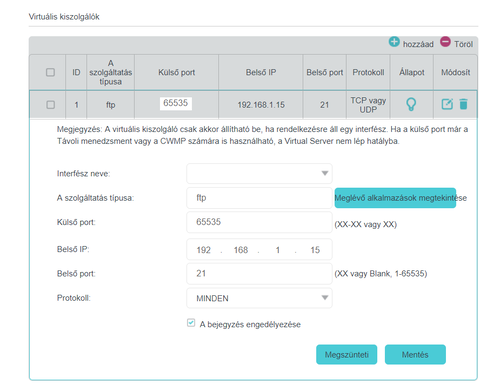Check the select-all checkbox in table header
This screenshot has height=384, width=480.
(50, 72)
